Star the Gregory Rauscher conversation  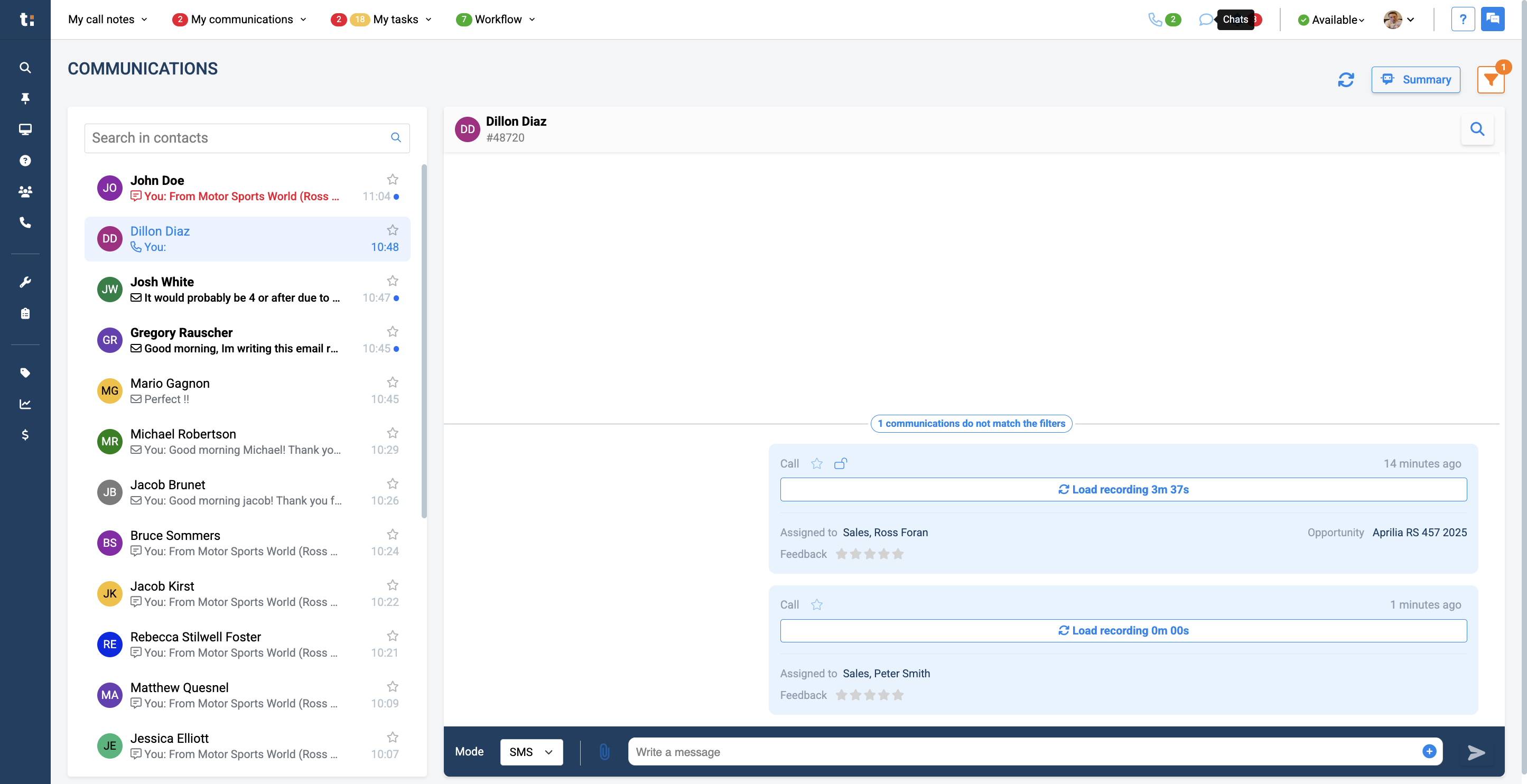(393, 331)
